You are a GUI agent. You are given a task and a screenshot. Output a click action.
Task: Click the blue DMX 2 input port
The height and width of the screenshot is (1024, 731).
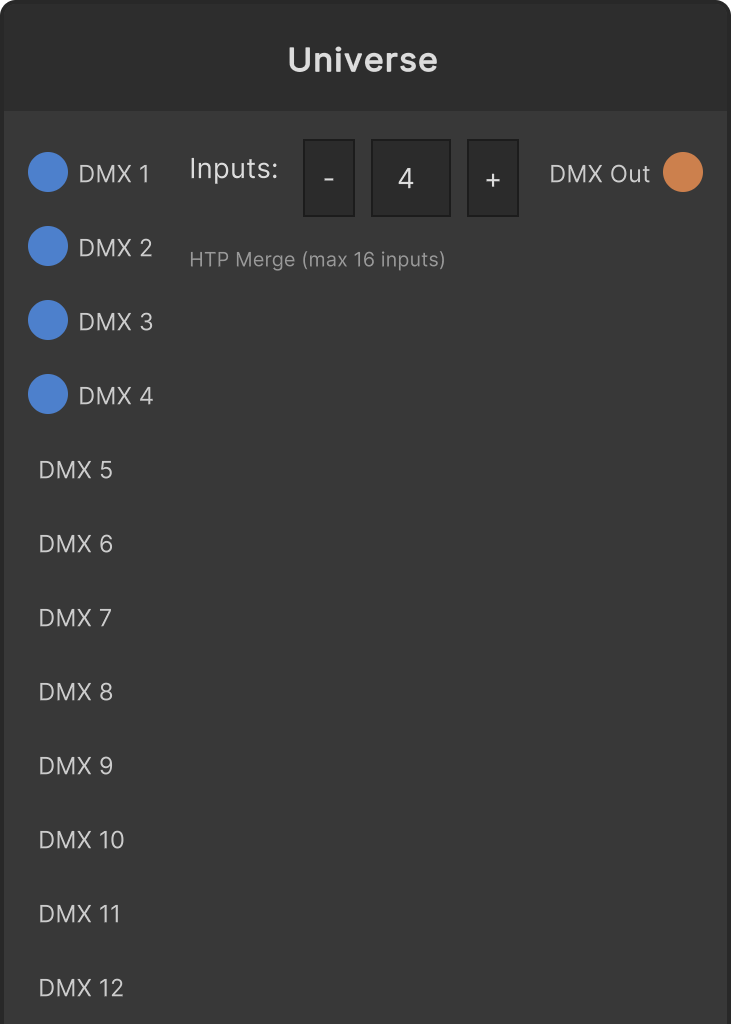pos(48,246)
